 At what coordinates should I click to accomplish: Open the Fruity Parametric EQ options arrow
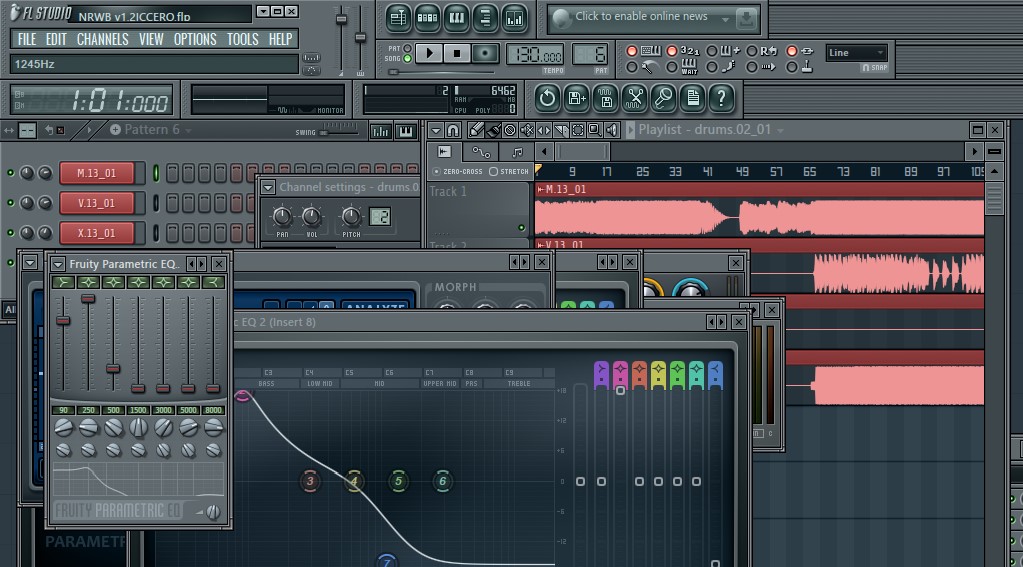(58, 264)
